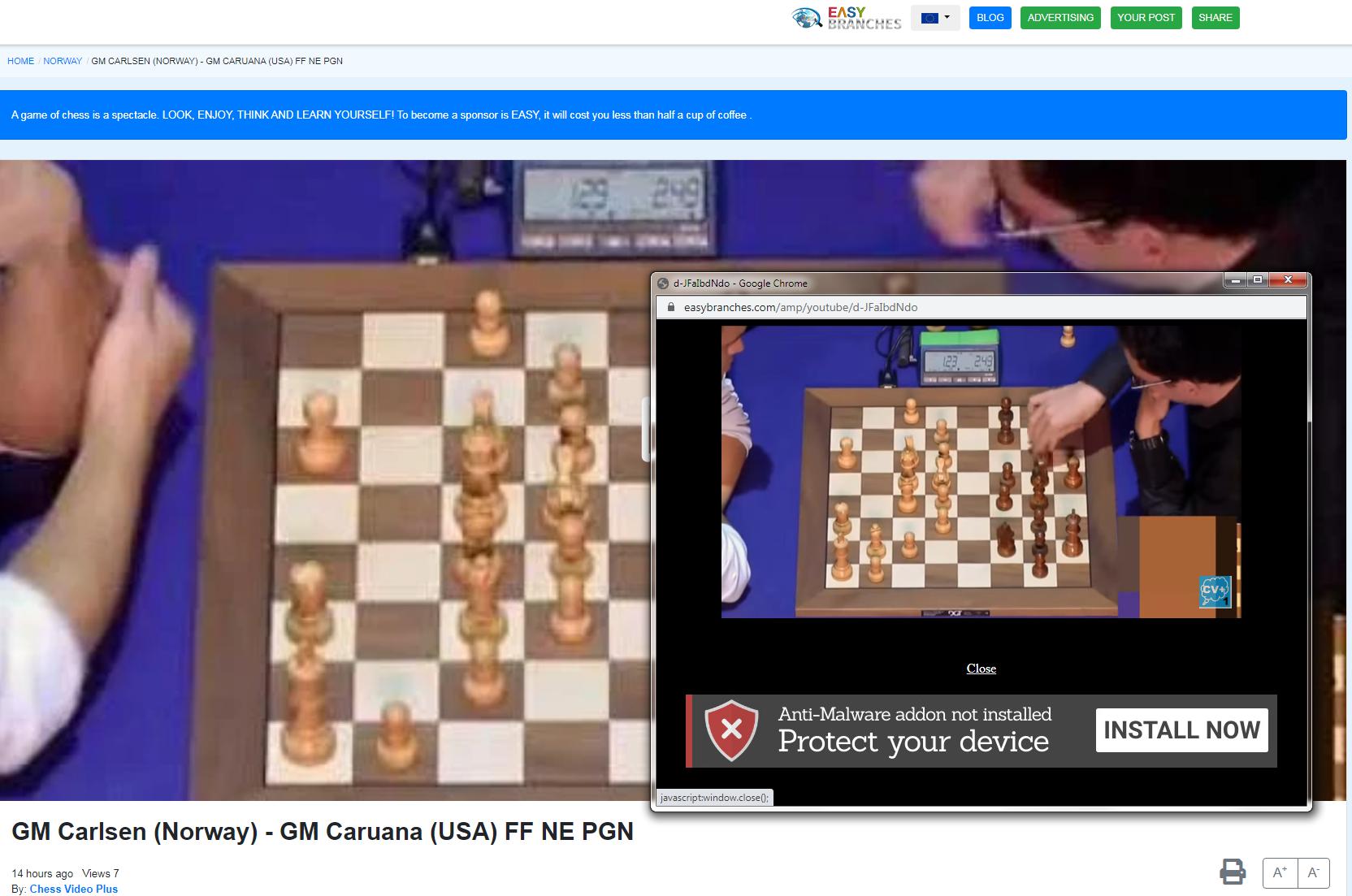The width and height of the screenshot is (1352, 896).
Task: Click the INSTALL NOW ad button
Action: pos(1181,730)
